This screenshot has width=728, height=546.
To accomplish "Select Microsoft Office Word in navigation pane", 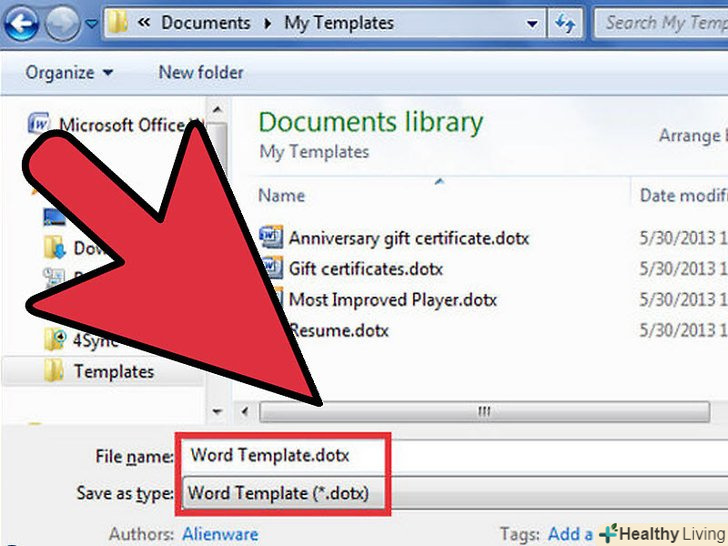I will pyautogui.click(x=116, y=124).
